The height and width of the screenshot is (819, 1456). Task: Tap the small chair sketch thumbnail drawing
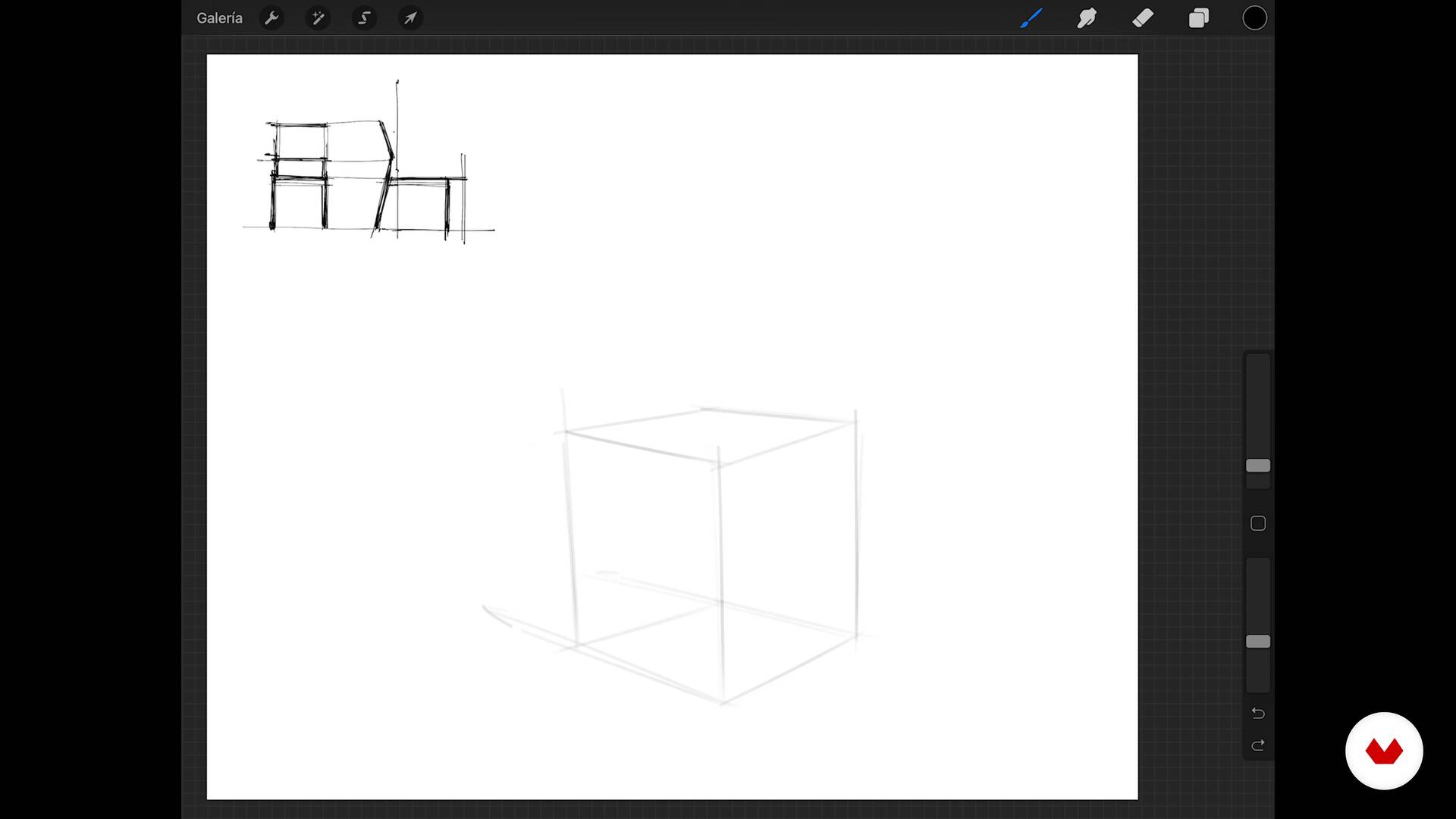(369, 162)
